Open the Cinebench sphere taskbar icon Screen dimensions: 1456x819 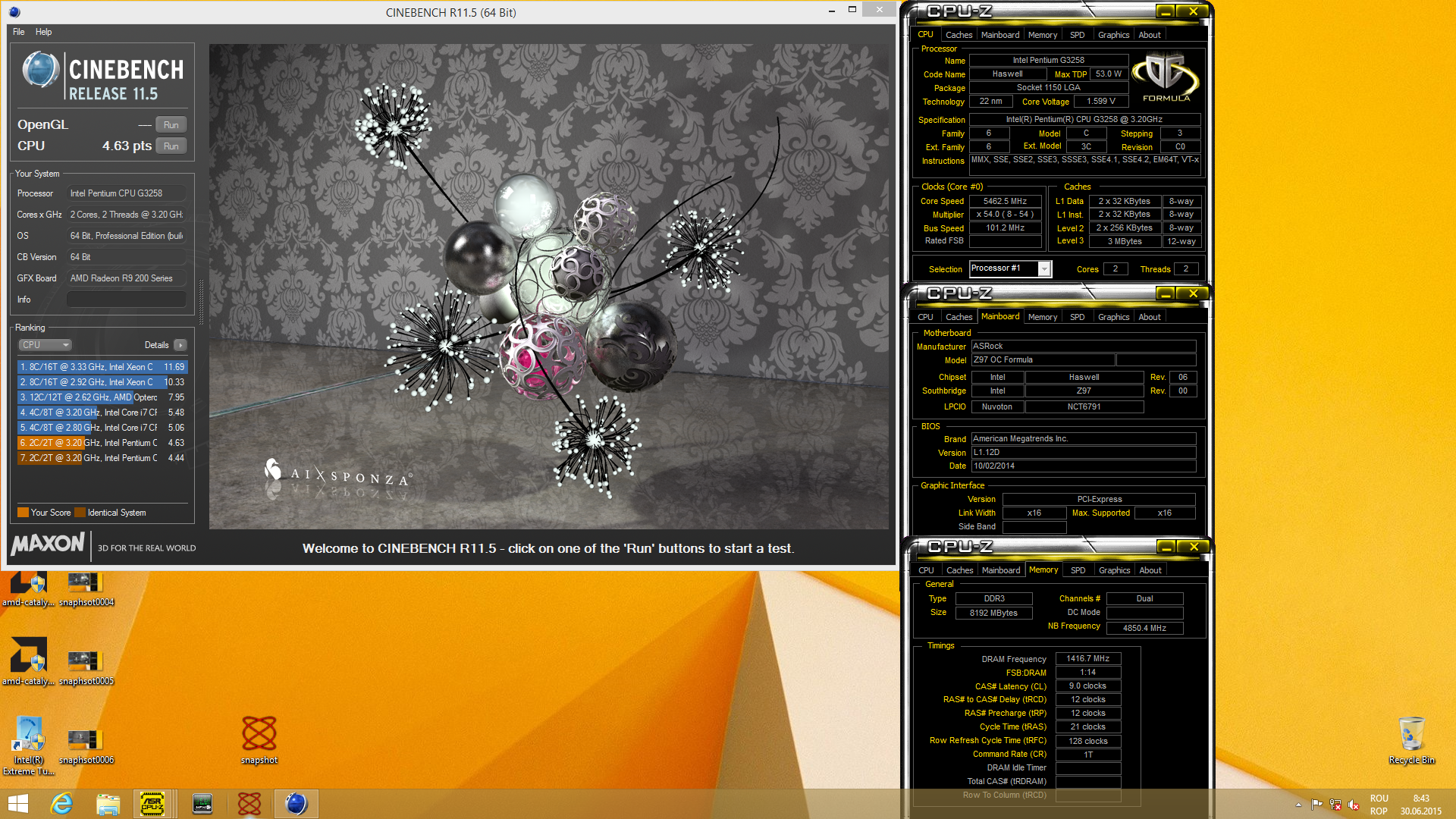297,804
